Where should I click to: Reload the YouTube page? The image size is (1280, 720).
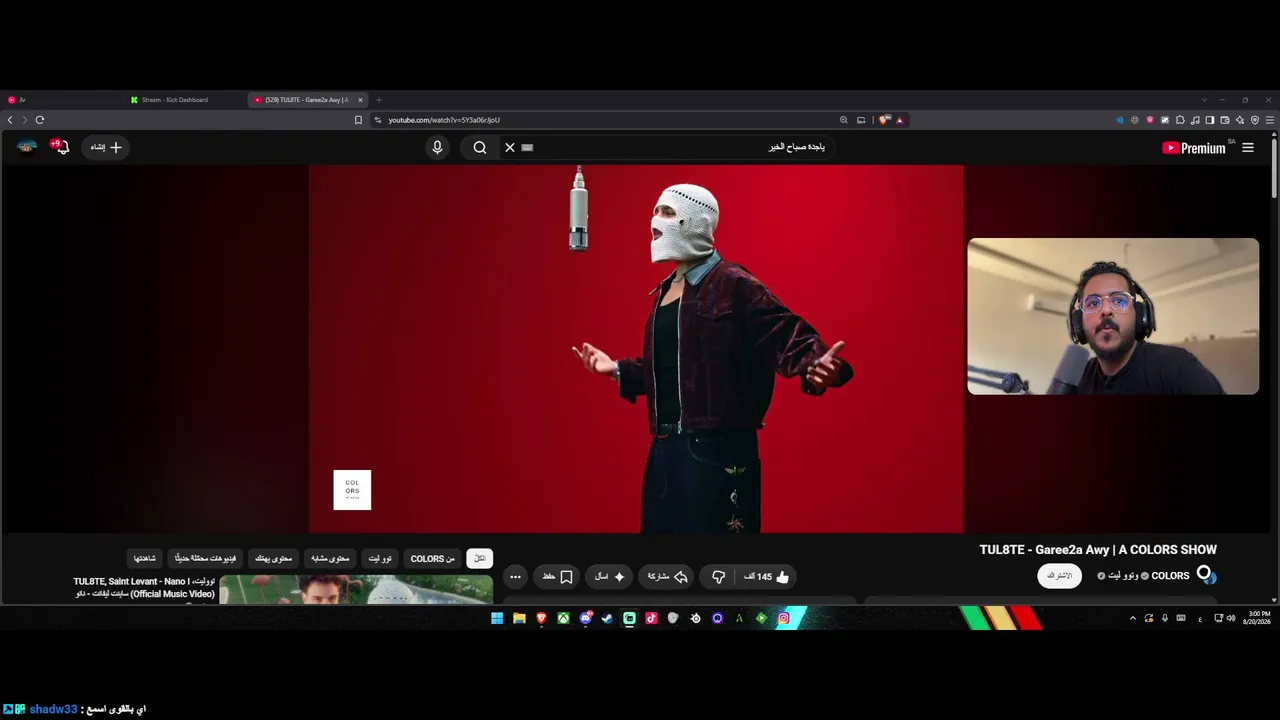pyautogui.click(x=40, y=120)
